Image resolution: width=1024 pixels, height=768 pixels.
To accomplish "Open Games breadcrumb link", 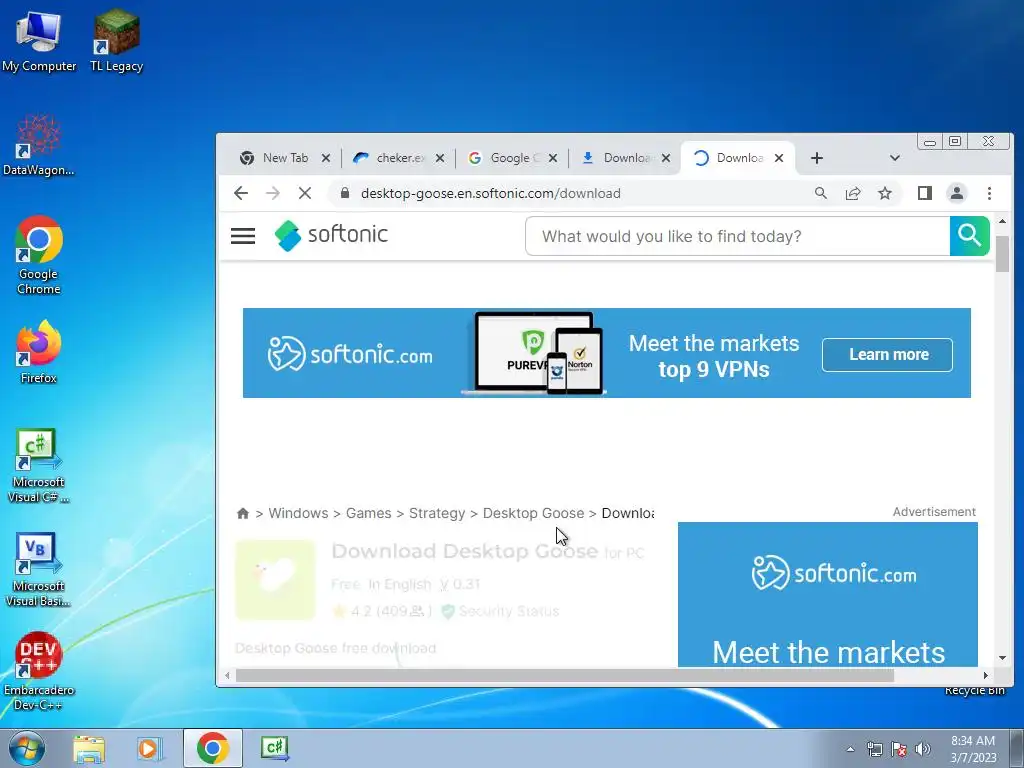I will coord(368,513).
